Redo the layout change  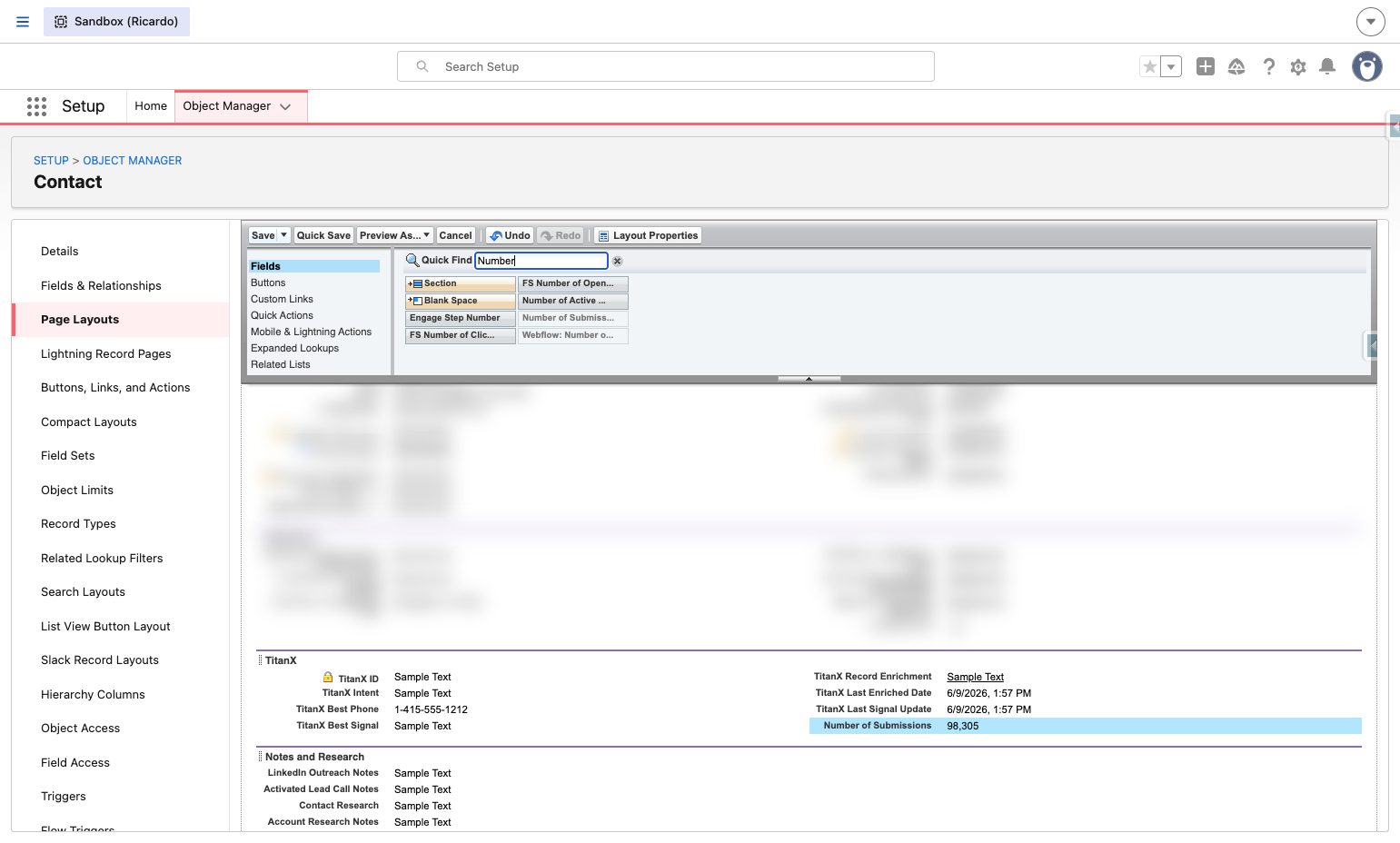[561, 235]
